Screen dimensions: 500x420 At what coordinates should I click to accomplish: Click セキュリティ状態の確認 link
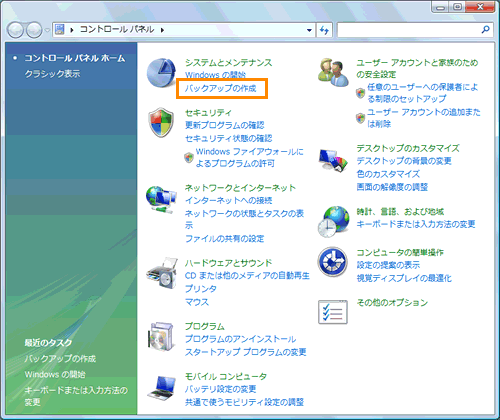229,138
